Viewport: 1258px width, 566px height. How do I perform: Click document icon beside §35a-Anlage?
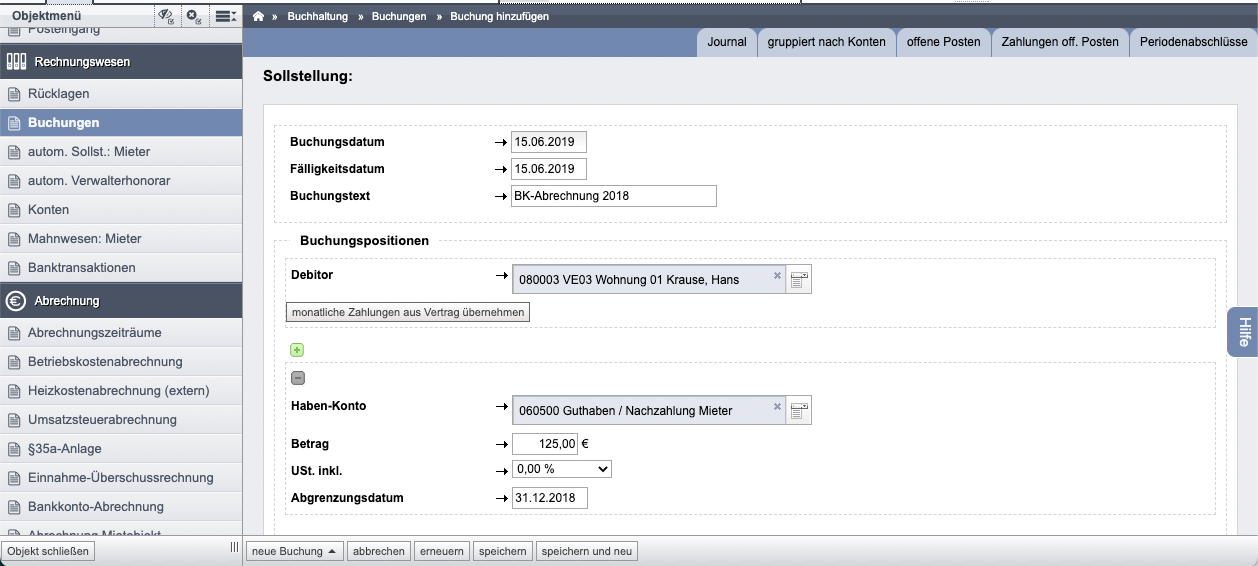(x=14, y=449)
